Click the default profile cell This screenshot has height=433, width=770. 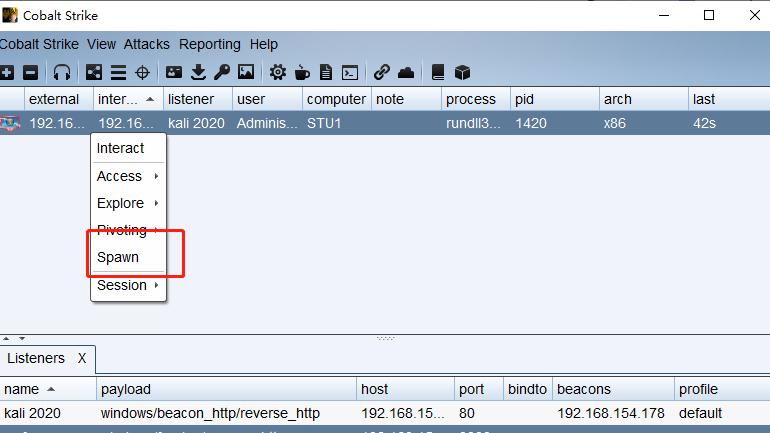point(722,413)
